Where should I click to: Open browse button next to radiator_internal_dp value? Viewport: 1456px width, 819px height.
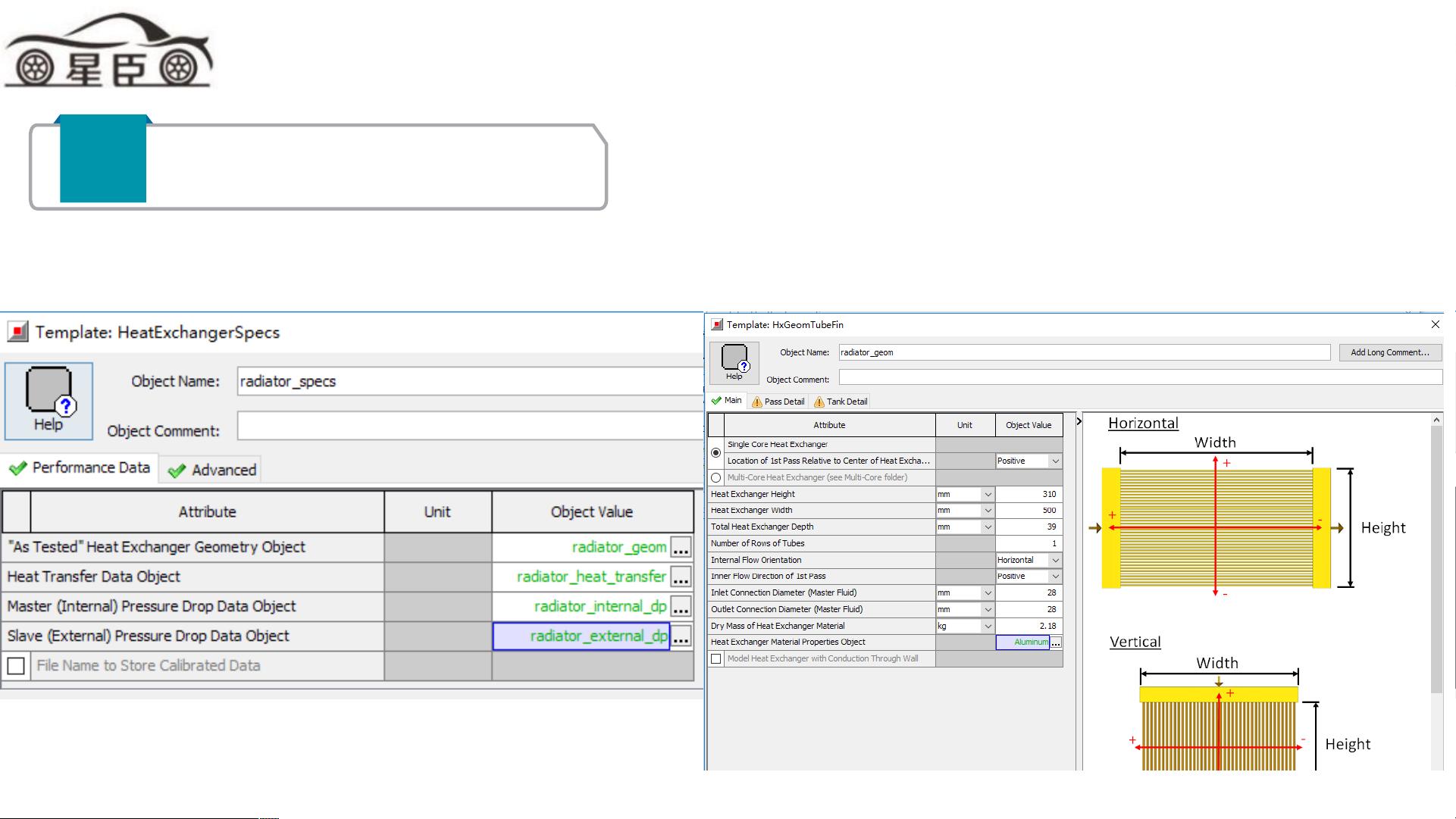click(681, 607)
